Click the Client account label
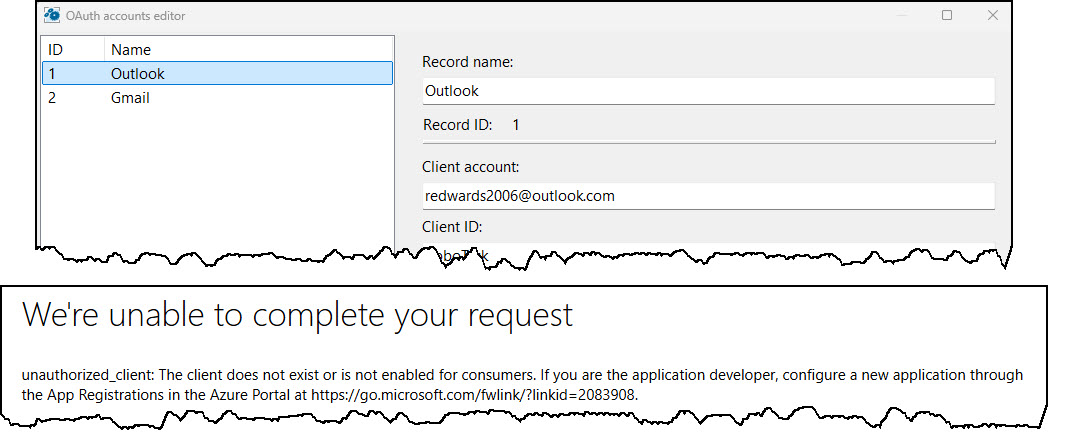The width and height of the screenshot is (1091, 440). point(471,167)
